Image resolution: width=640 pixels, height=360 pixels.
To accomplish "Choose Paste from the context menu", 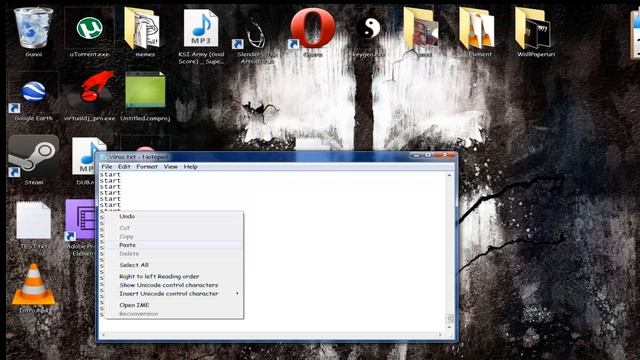I will (x=174, y=245).
